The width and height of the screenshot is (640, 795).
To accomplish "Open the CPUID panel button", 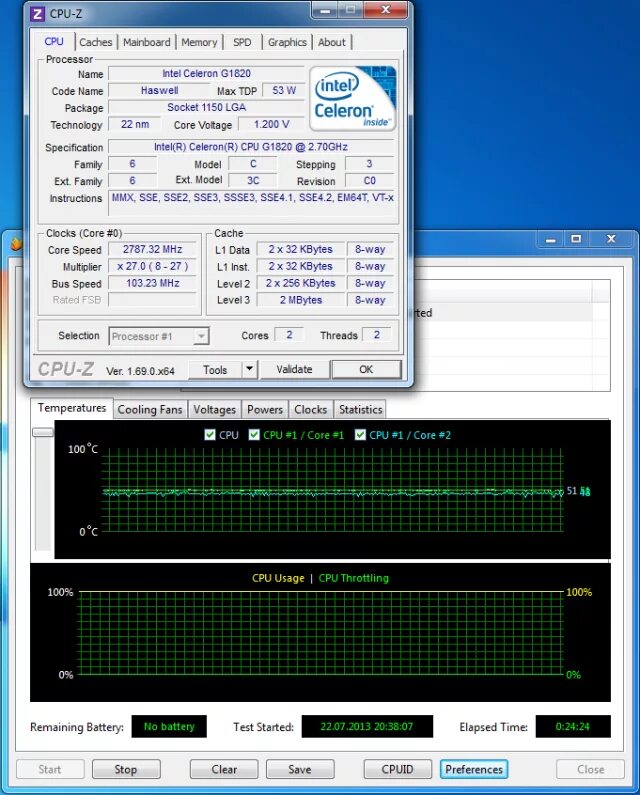I will pos(398,769).
